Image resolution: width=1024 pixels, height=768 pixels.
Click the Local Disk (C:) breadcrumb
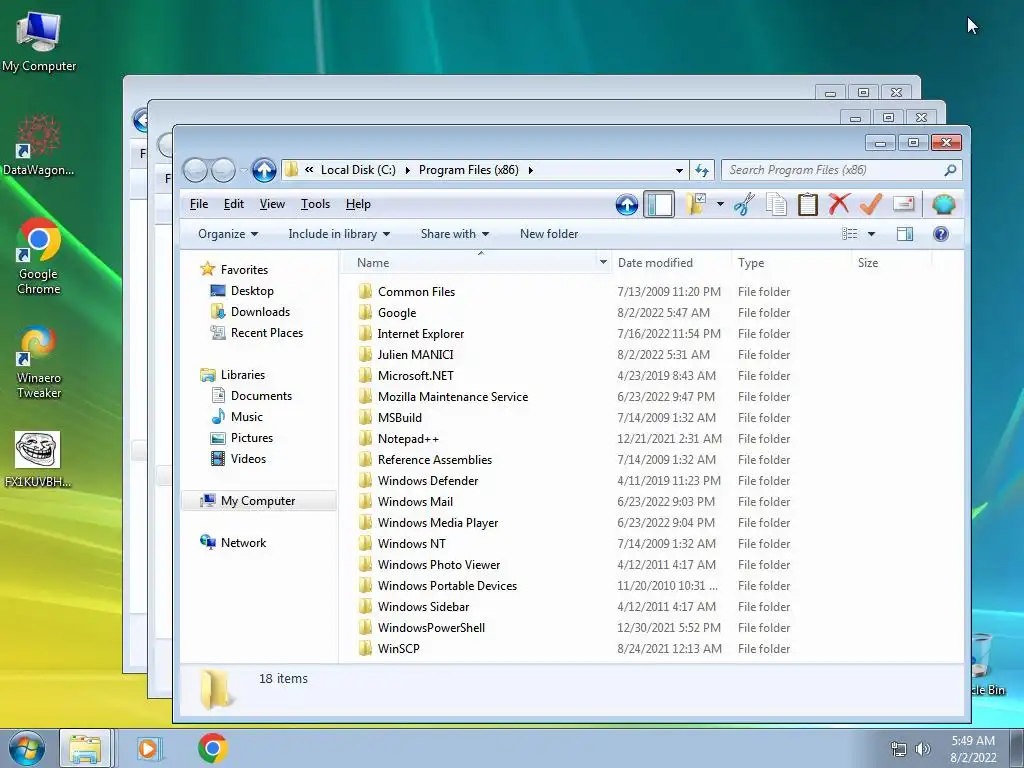click(x=358, y=170)
